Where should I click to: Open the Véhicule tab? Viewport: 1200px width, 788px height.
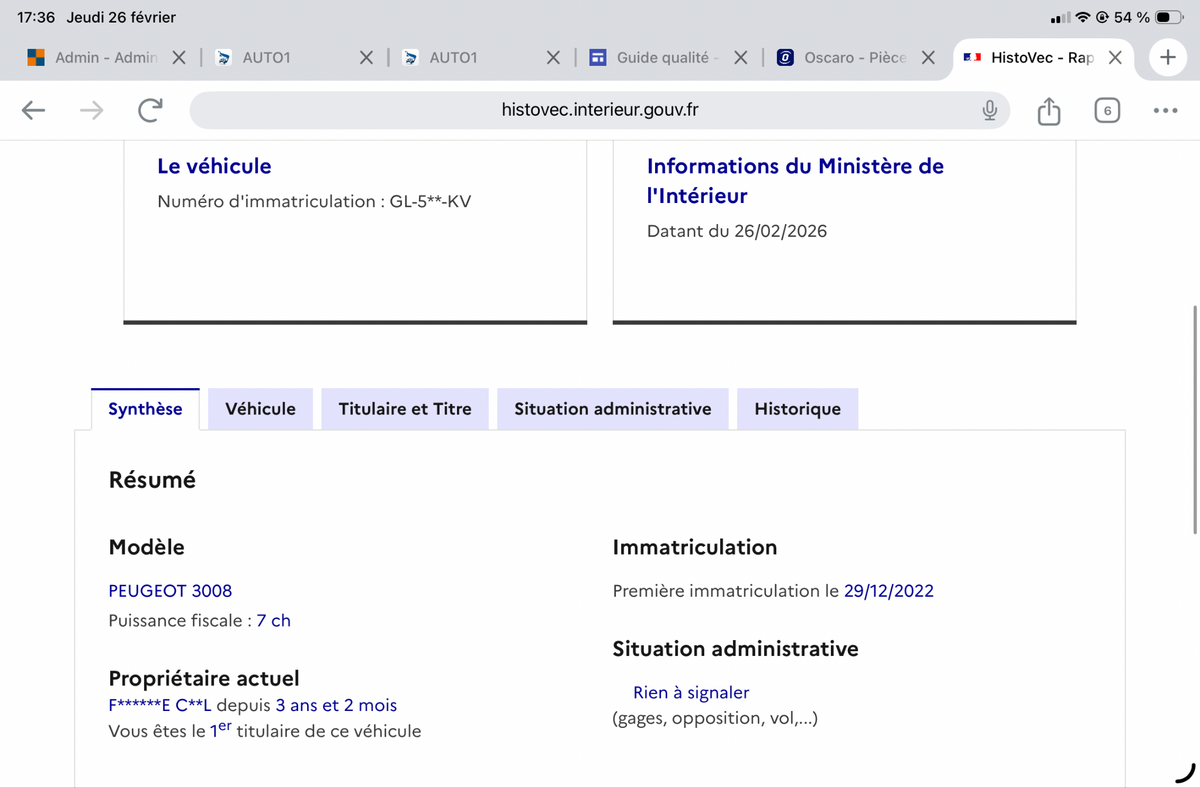click(x=260, y=409)
